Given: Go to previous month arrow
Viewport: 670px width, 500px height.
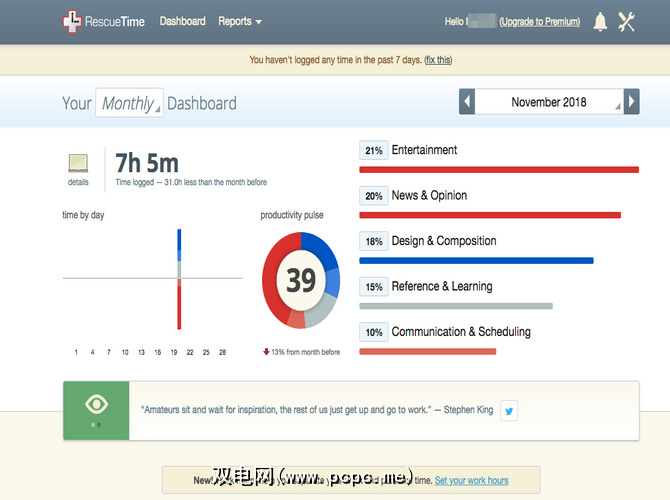Looking at the screenshot, I should [x=467, y=102].
